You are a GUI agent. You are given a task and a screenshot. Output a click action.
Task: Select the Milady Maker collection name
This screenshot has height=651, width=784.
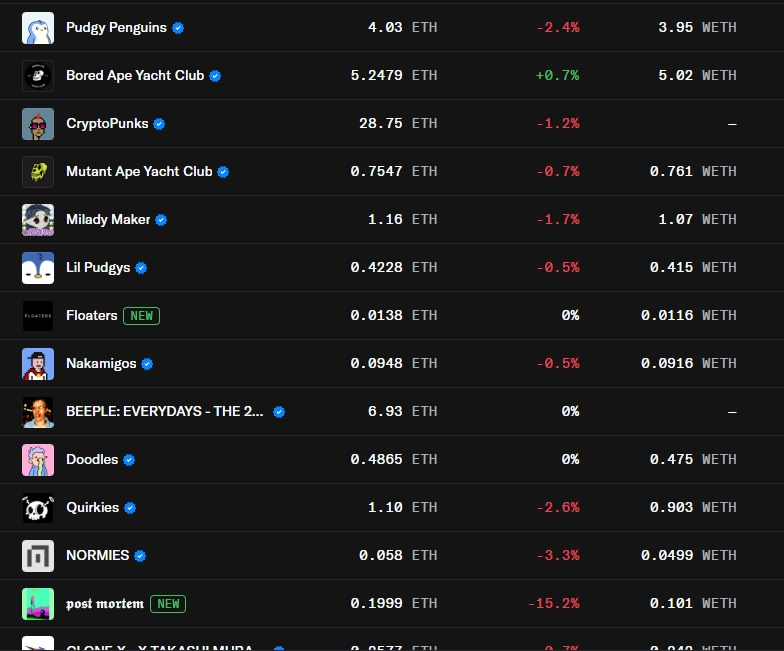(108, 220)
